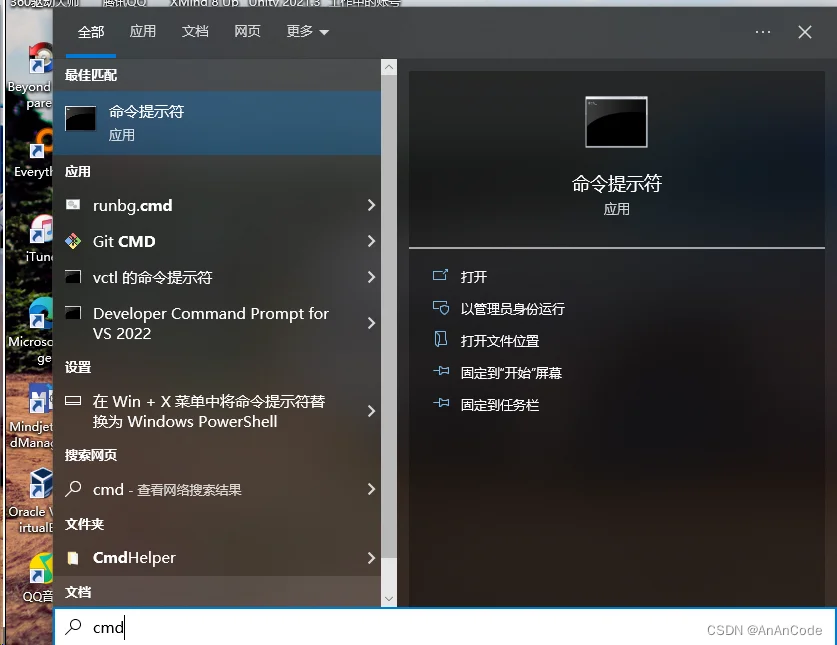The height and width of the screenshot is (645, 837).
Task: Click the open file location icon
Action: tap(440, 339)
